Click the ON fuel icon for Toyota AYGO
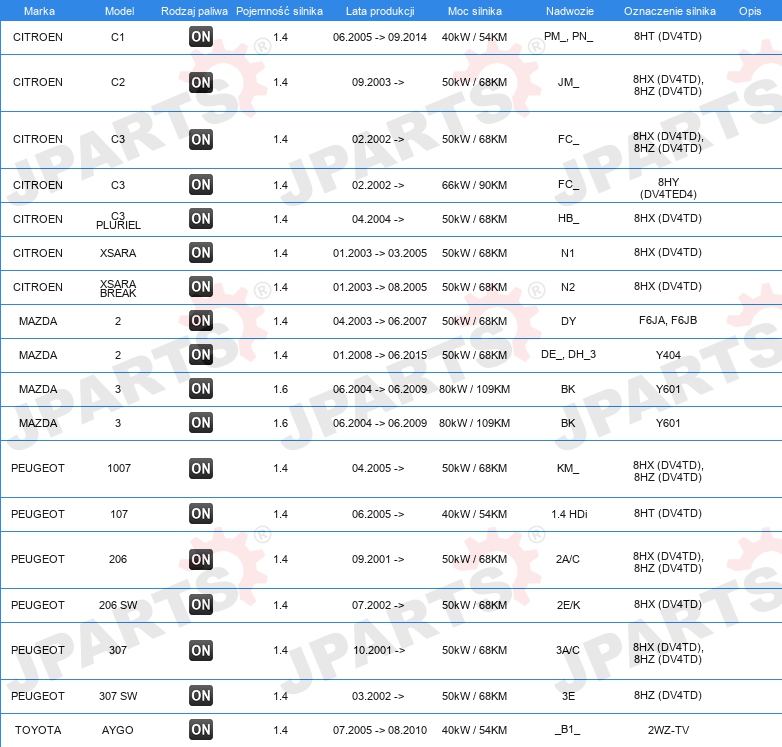 (x=201, y=730)
